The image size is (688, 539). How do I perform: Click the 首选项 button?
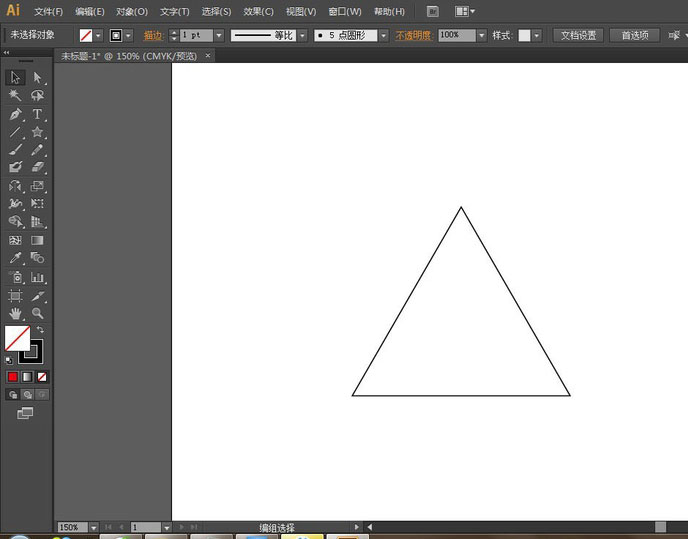coord(634,35)
